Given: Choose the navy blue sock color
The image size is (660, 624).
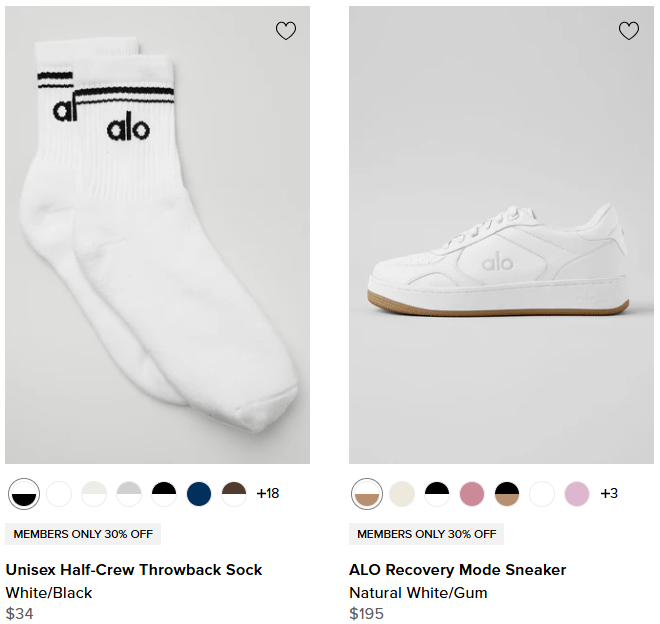Looking at the screenshot, I should pos(199,493).
